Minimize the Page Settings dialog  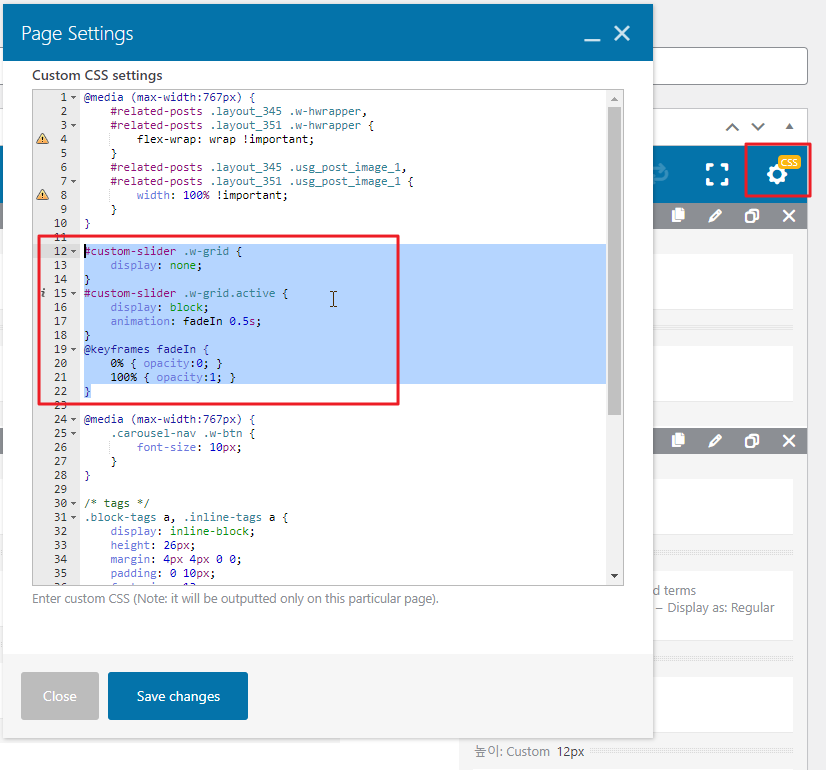pos(592,40)
